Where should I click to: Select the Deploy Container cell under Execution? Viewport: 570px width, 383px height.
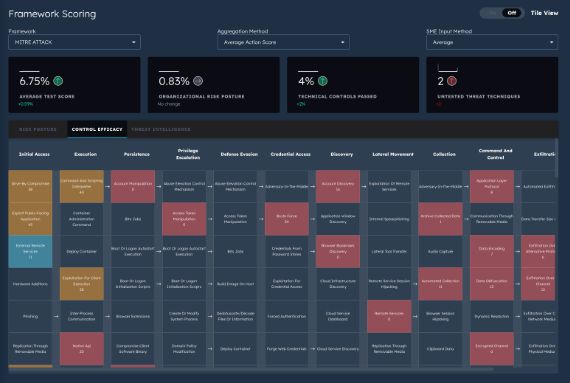point(82,251)
